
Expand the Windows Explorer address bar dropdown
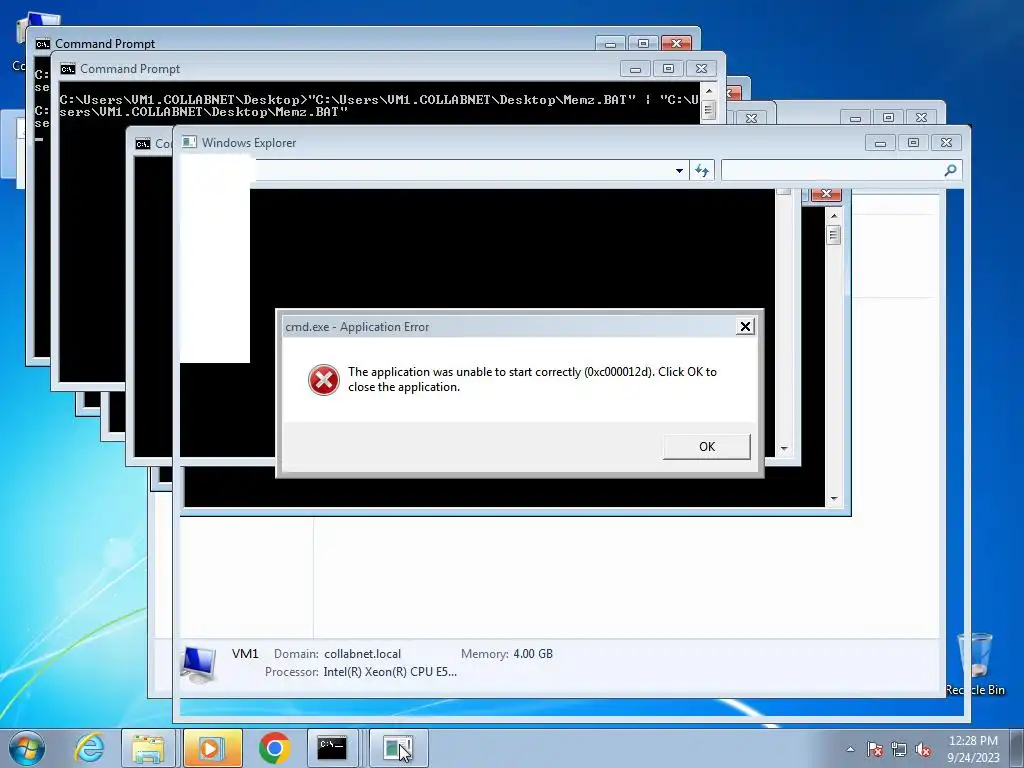click(x=679, y=170)
